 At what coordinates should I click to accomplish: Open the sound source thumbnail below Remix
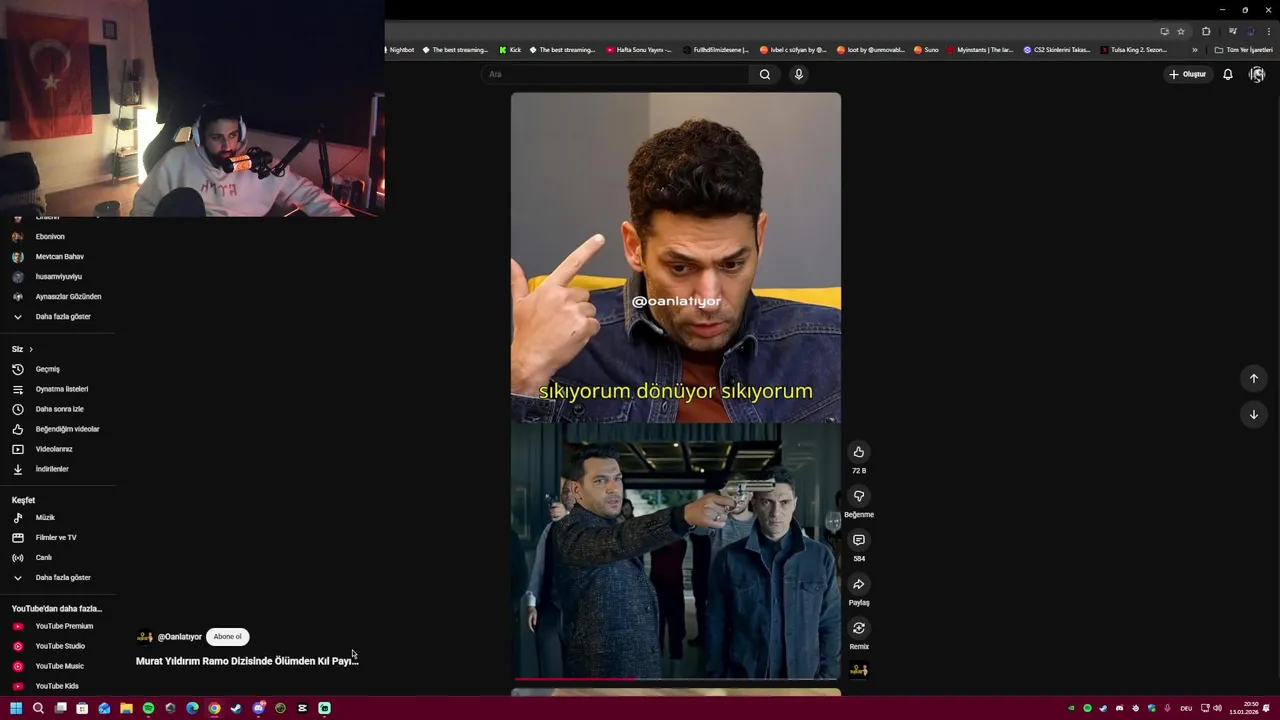point(858,670)
